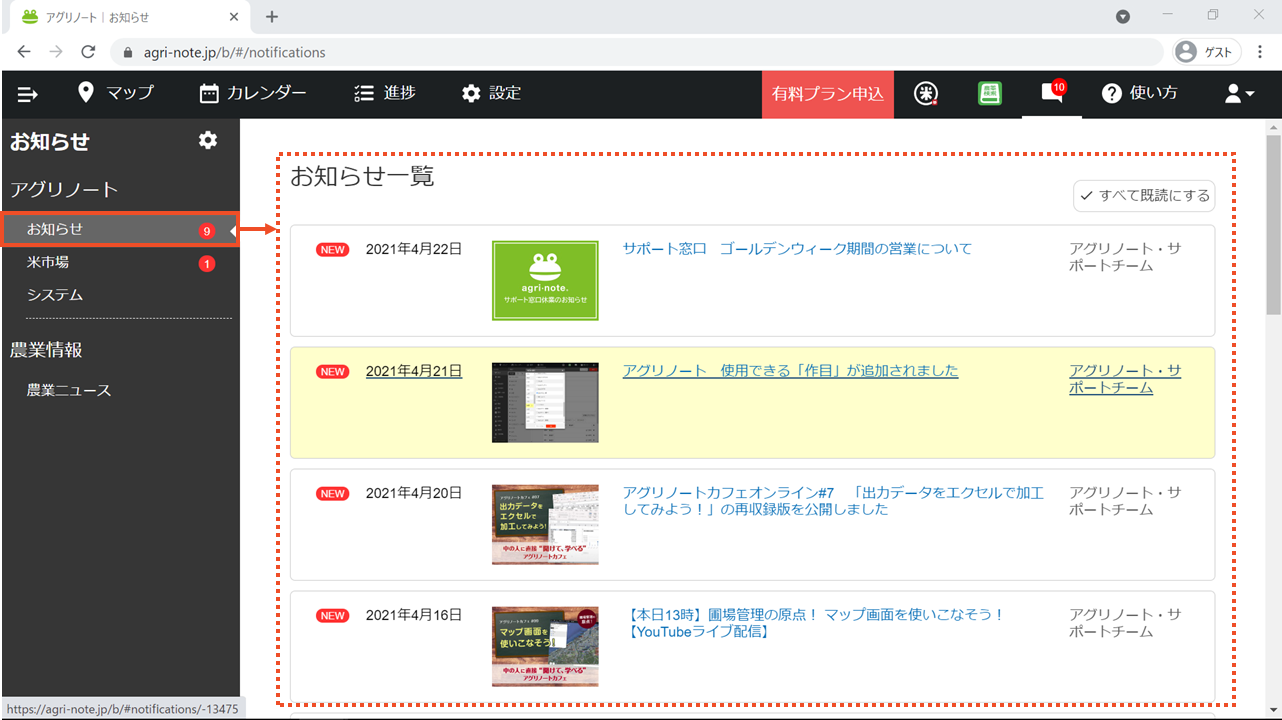
Task: Click the date 2021年4月21日
Action: pos(414,371)
